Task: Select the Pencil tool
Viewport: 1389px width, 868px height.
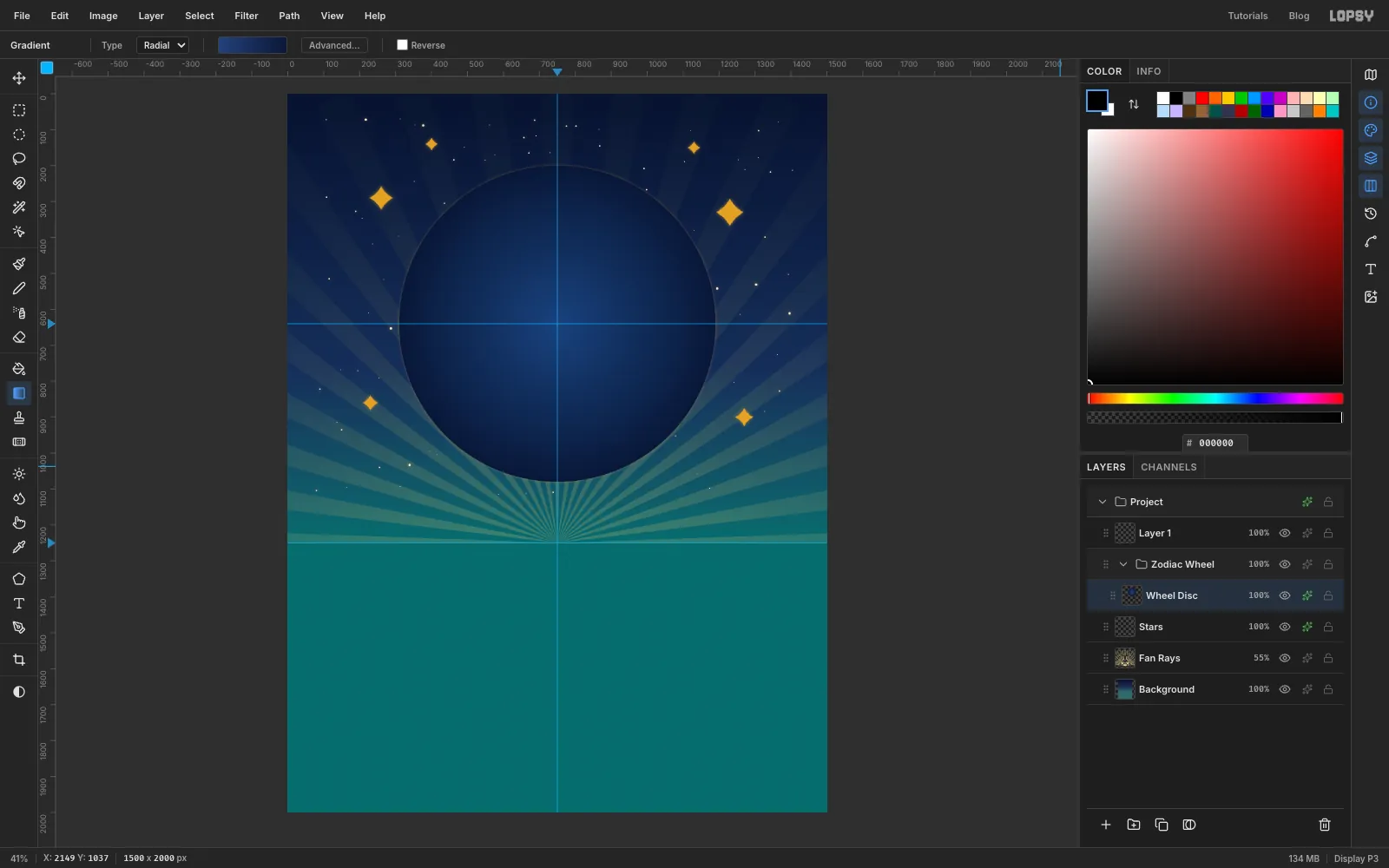Action: click(19, 288)
